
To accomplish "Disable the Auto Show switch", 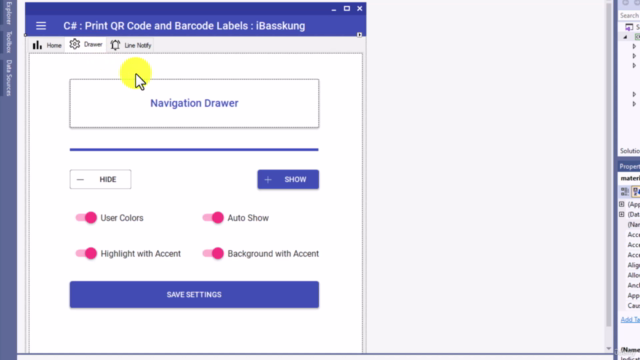I will coord(213,218).
